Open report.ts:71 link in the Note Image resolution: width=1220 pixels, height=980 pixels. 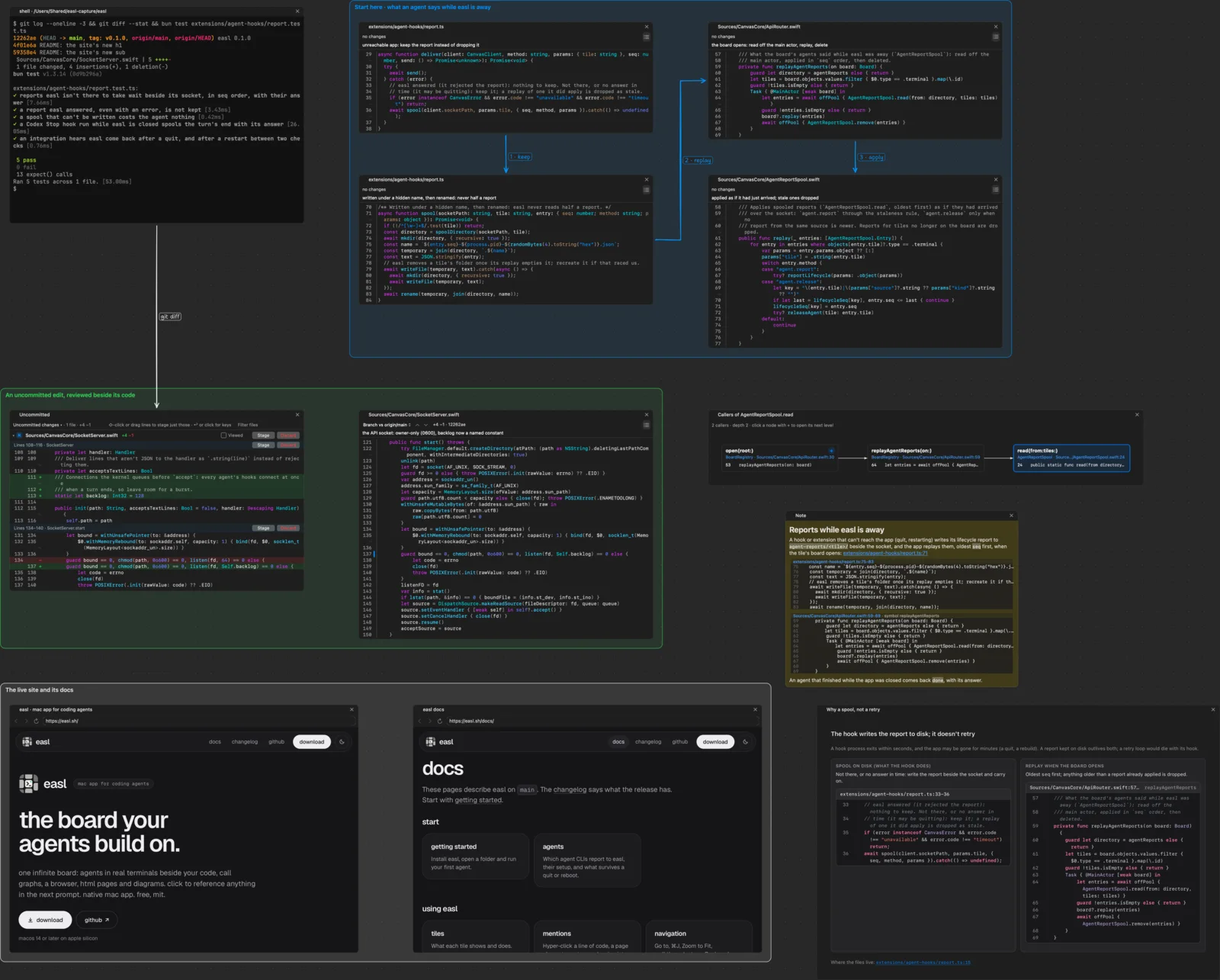[885, 553]
